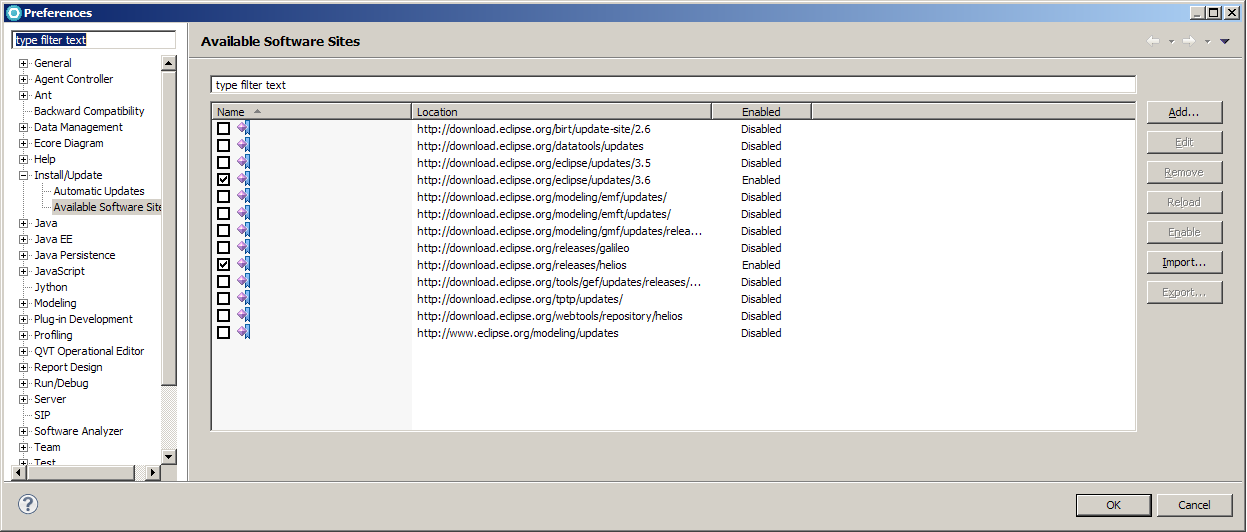Expand the Plug-in Development tree node
1247x532 pixels.
click(24, 319)
